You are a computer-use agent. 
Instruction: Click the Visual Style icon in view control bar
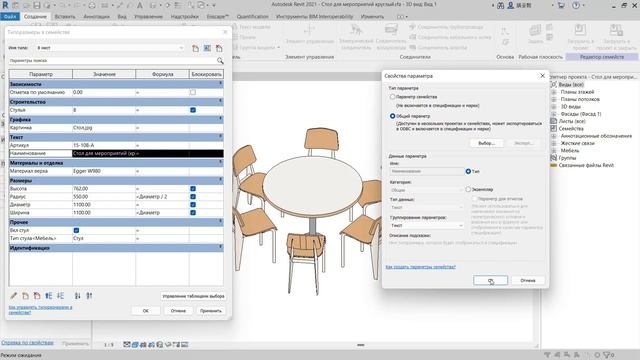(135, 344)
